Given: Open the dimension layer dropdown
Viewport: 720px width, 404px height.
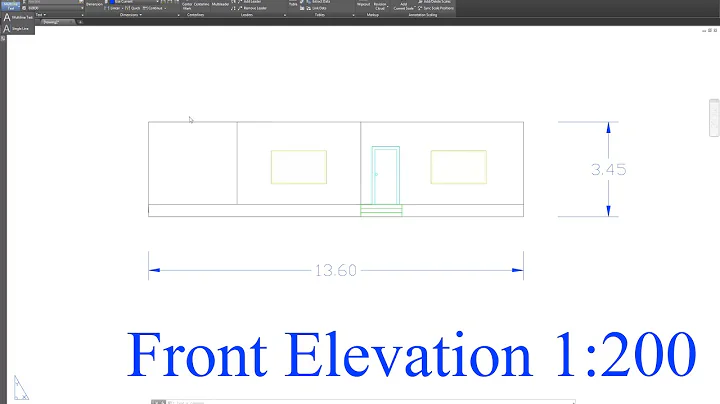Looking at the screenshot, I should click(136, 2).
